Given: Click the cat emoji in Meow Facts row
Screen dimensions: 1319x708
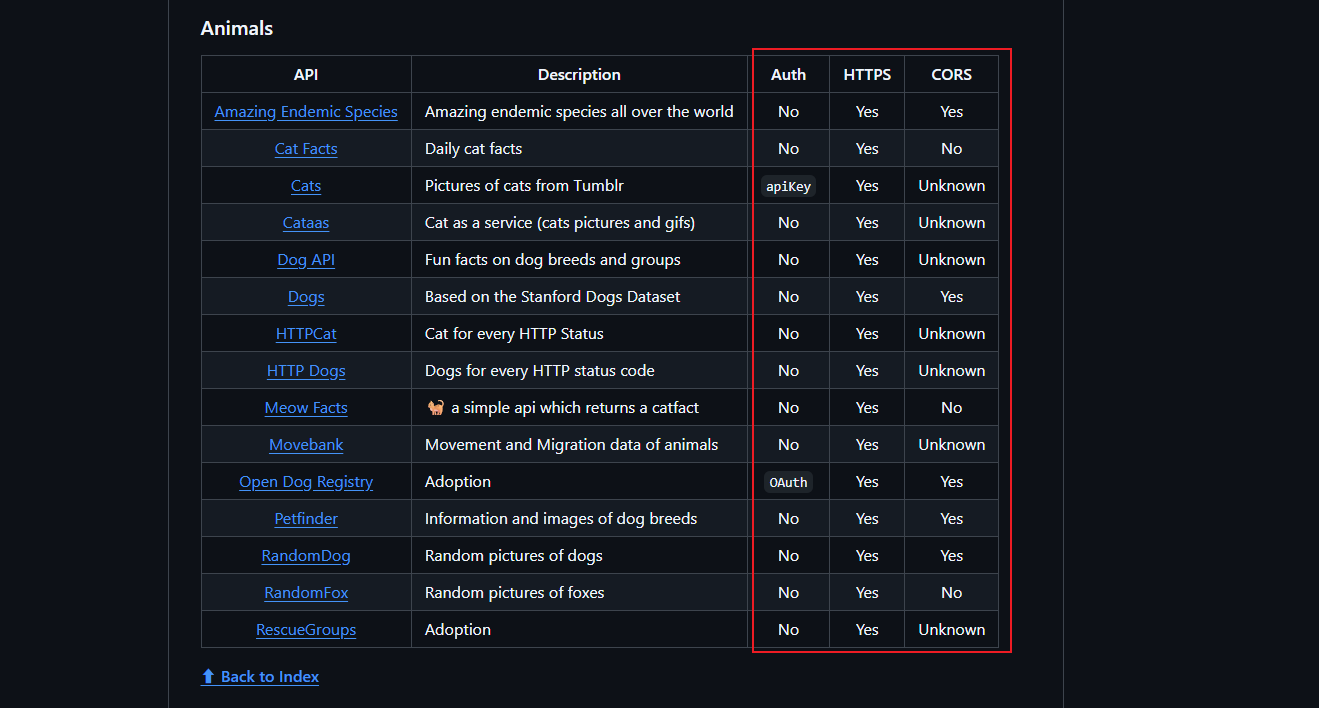Looking at the screenshot, I should 435,408.
